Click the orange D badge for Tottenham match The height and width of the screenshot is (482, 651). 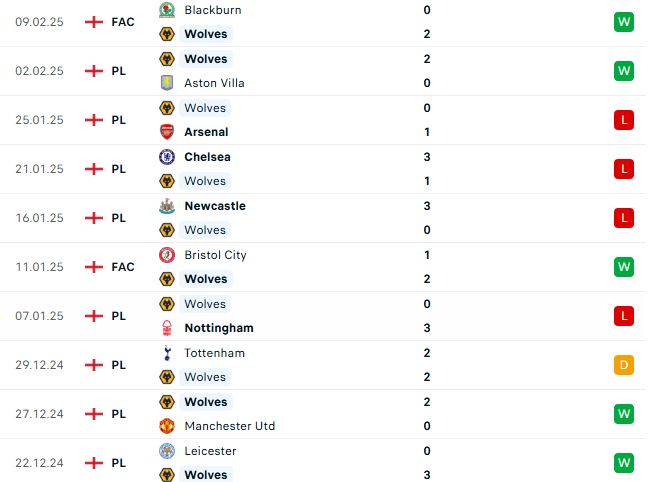pyautogui.click(x=624, y=365)
